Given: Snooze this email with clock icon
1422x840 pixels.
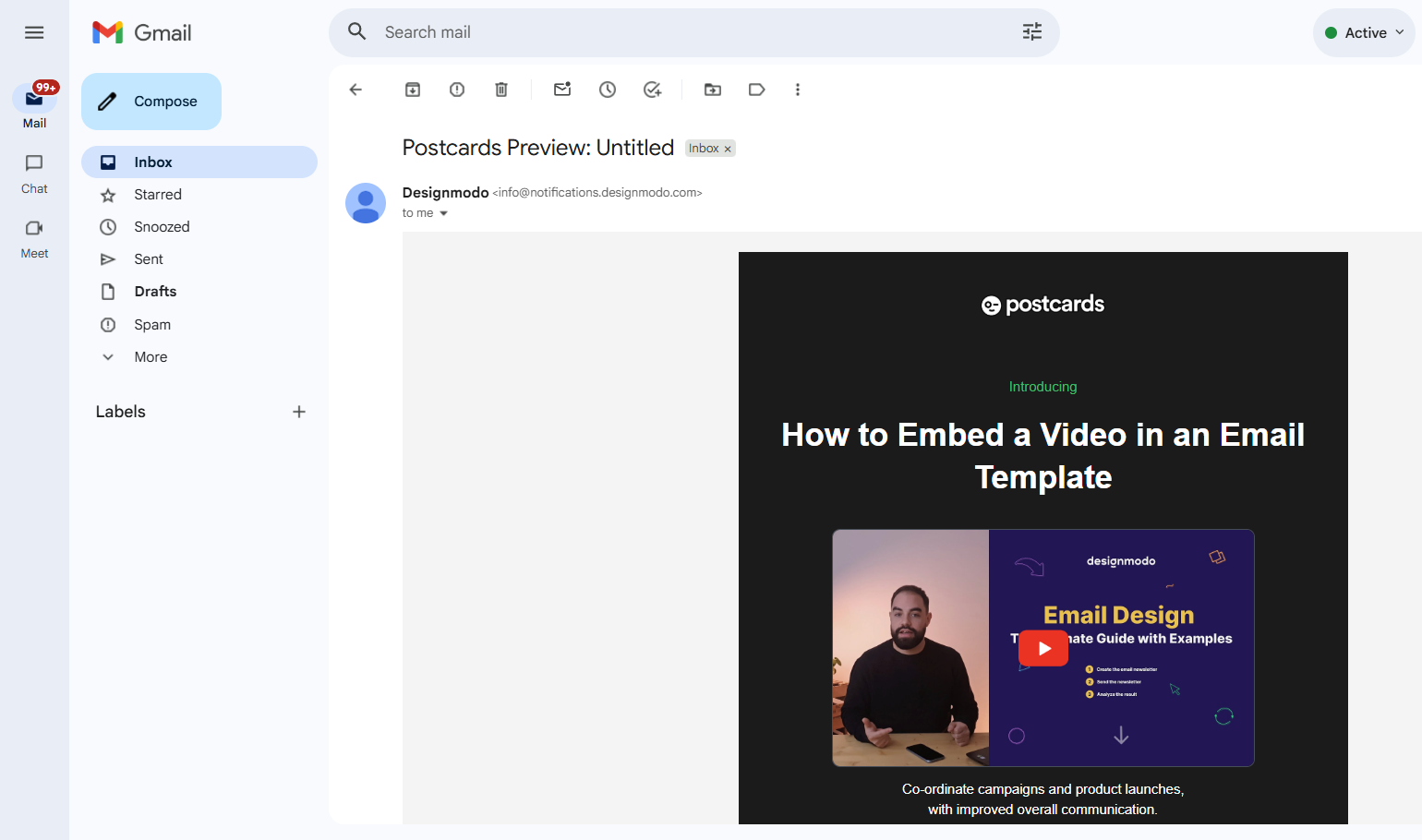Looking at the screenshot, I should point(608,90).
